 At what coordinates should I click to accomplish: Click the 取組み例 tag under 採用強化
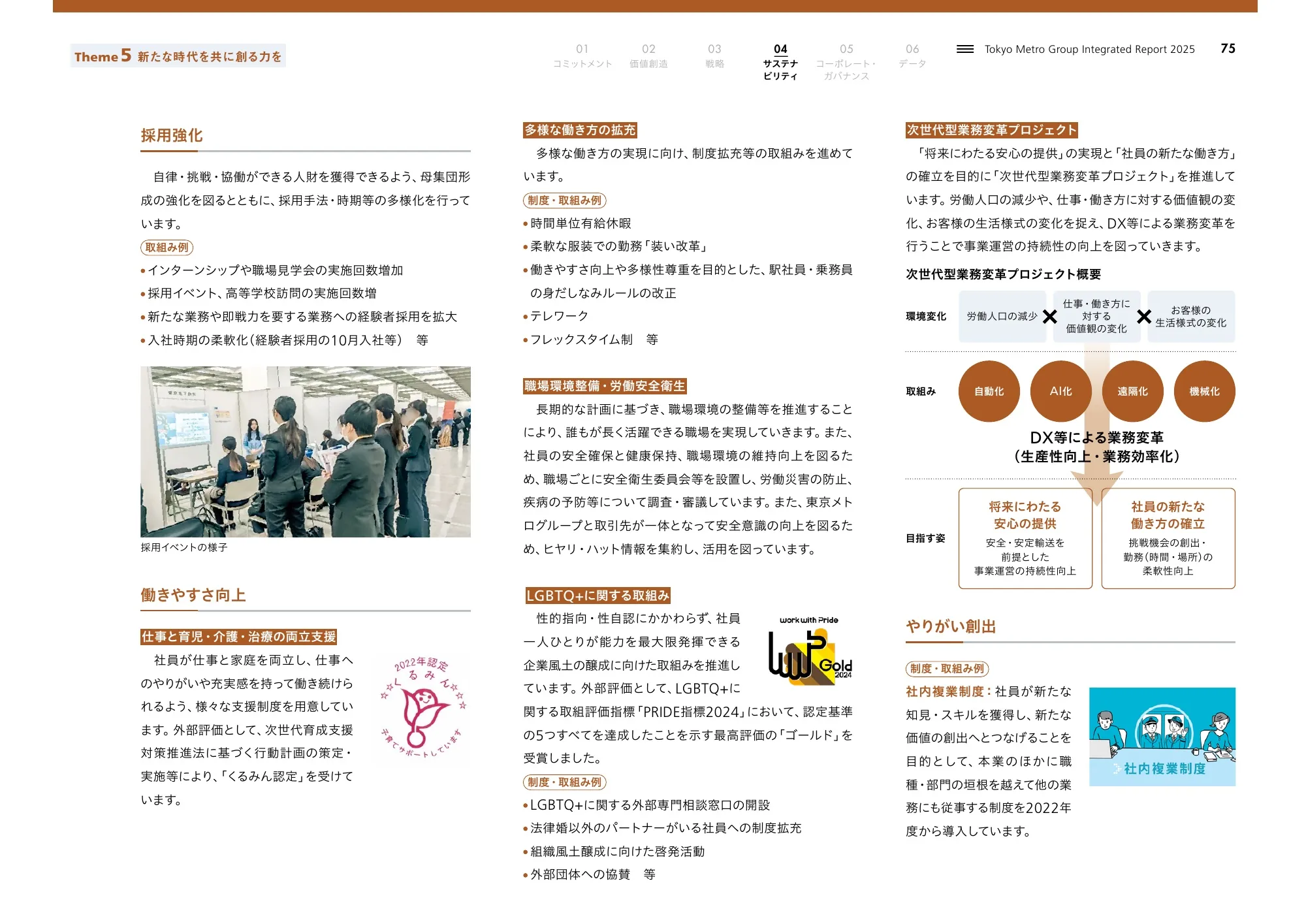(x=167, y=247)
